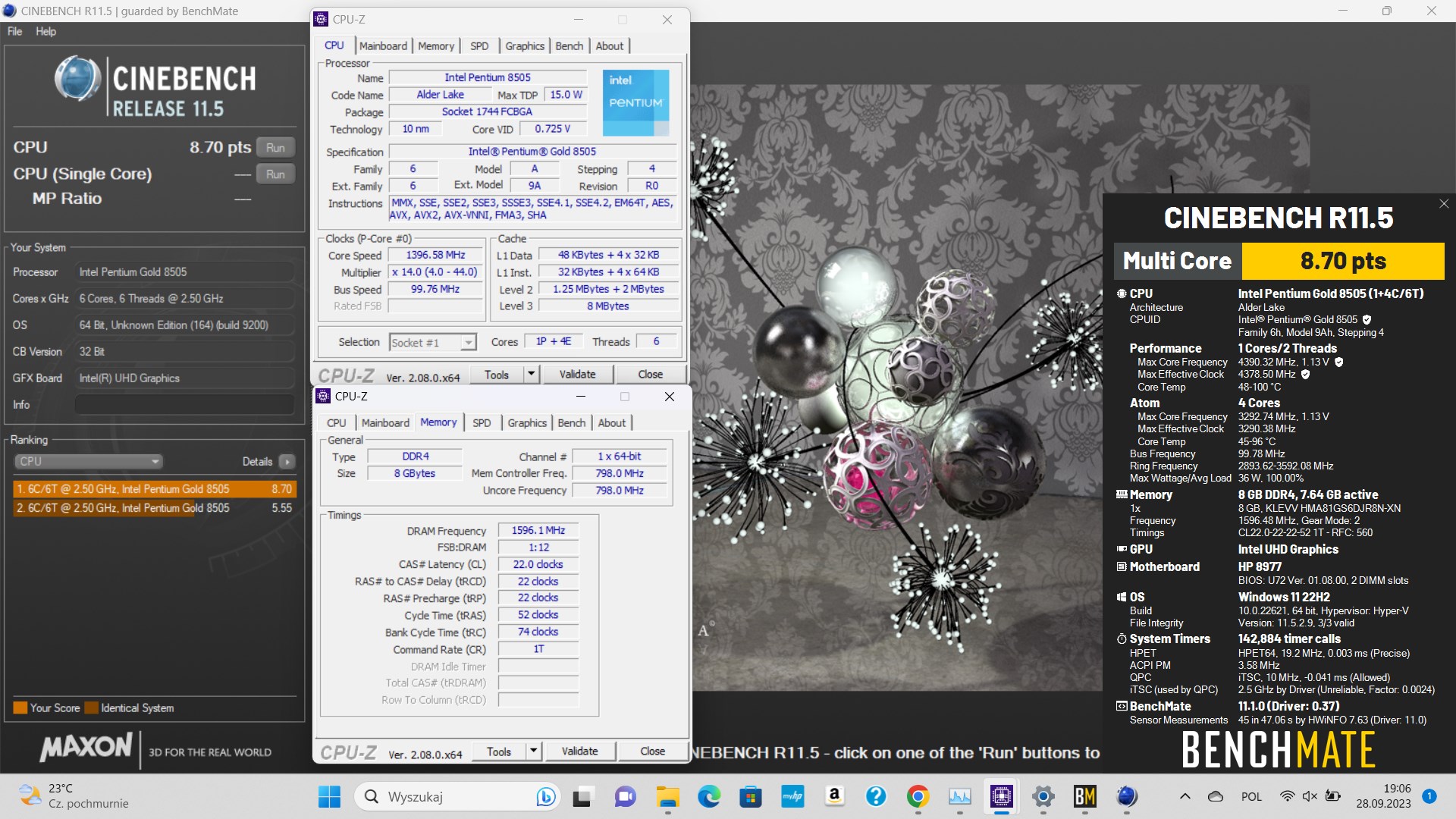Show hidden system tray icons
Image resolution: width=1456 pixels, height=819 pixels.
coord(1185,796)
